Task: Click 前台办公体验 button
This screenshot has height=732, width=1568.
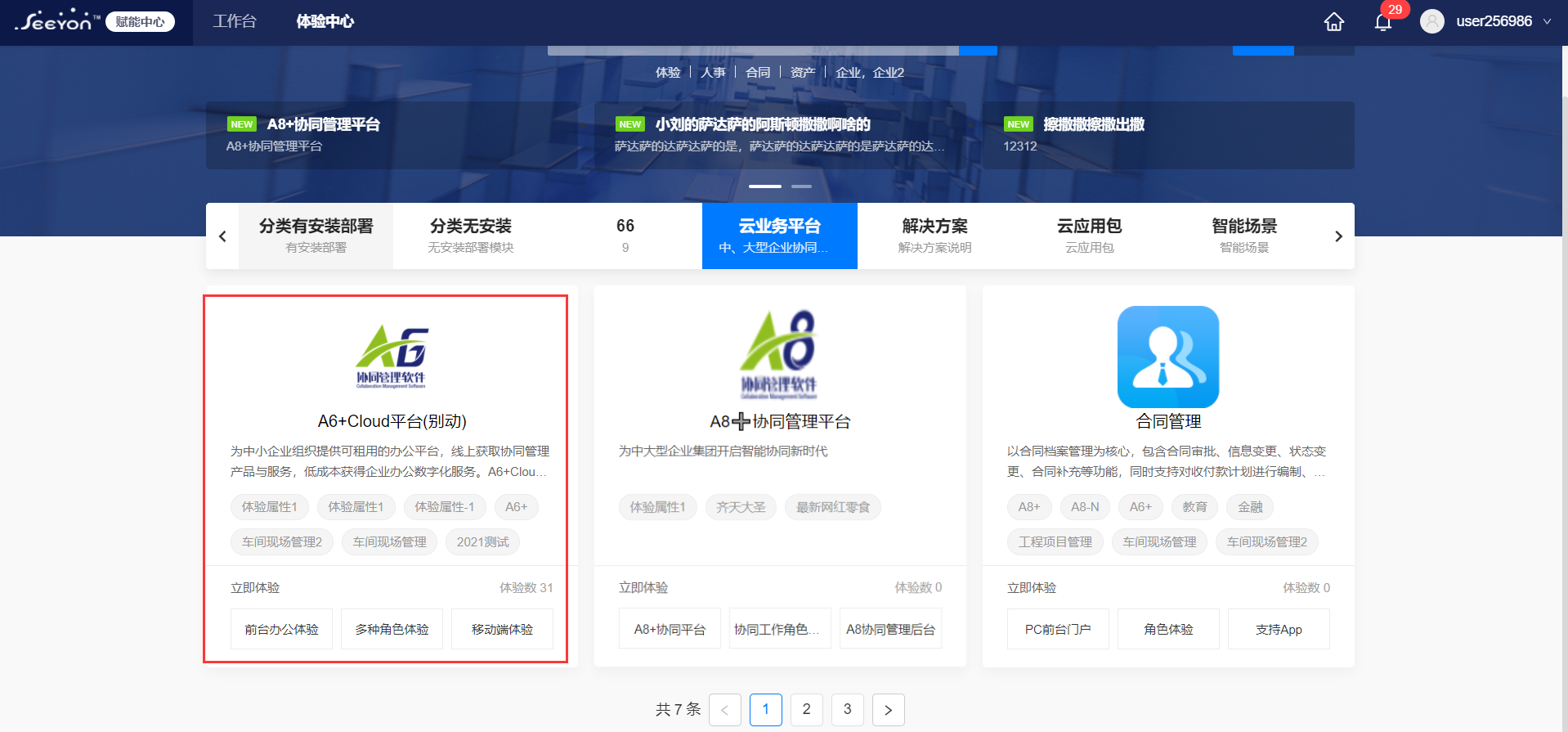Action: [281, 629]
